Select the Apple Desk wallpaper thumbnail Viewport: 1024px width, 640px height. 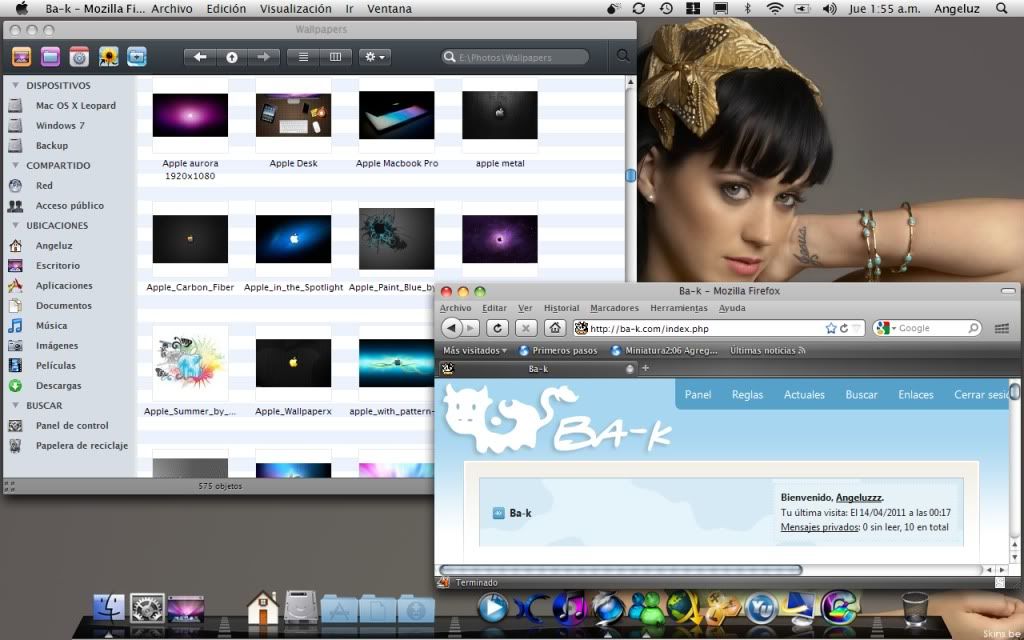point(293,115)
